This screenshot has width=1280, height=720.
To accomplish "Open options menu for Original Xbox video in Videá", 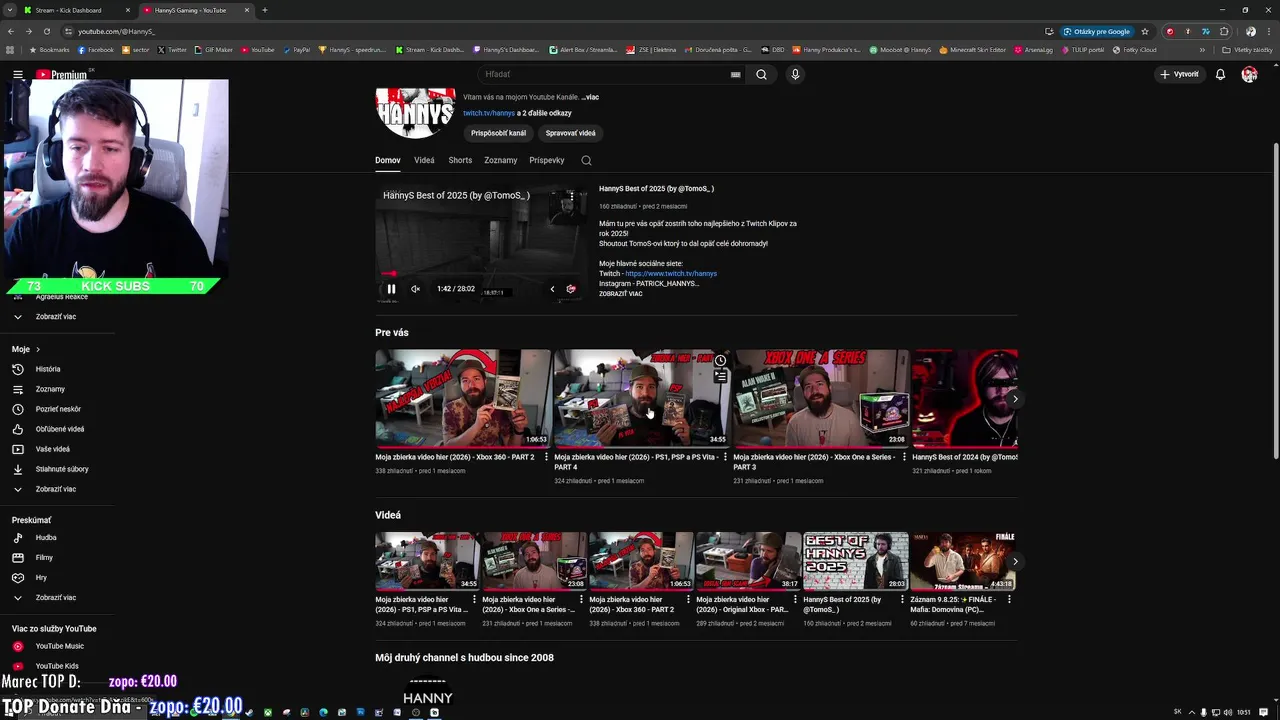I will click(x=795, y=600).
